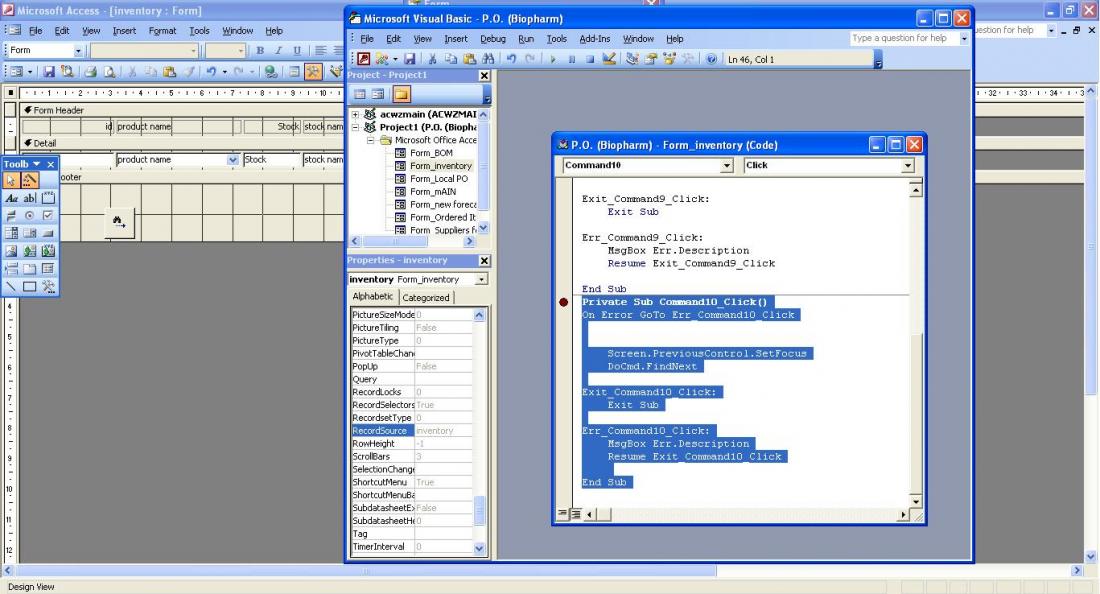
Task: Open Project Explorer from VB toolbar
Action: (632, 59)
